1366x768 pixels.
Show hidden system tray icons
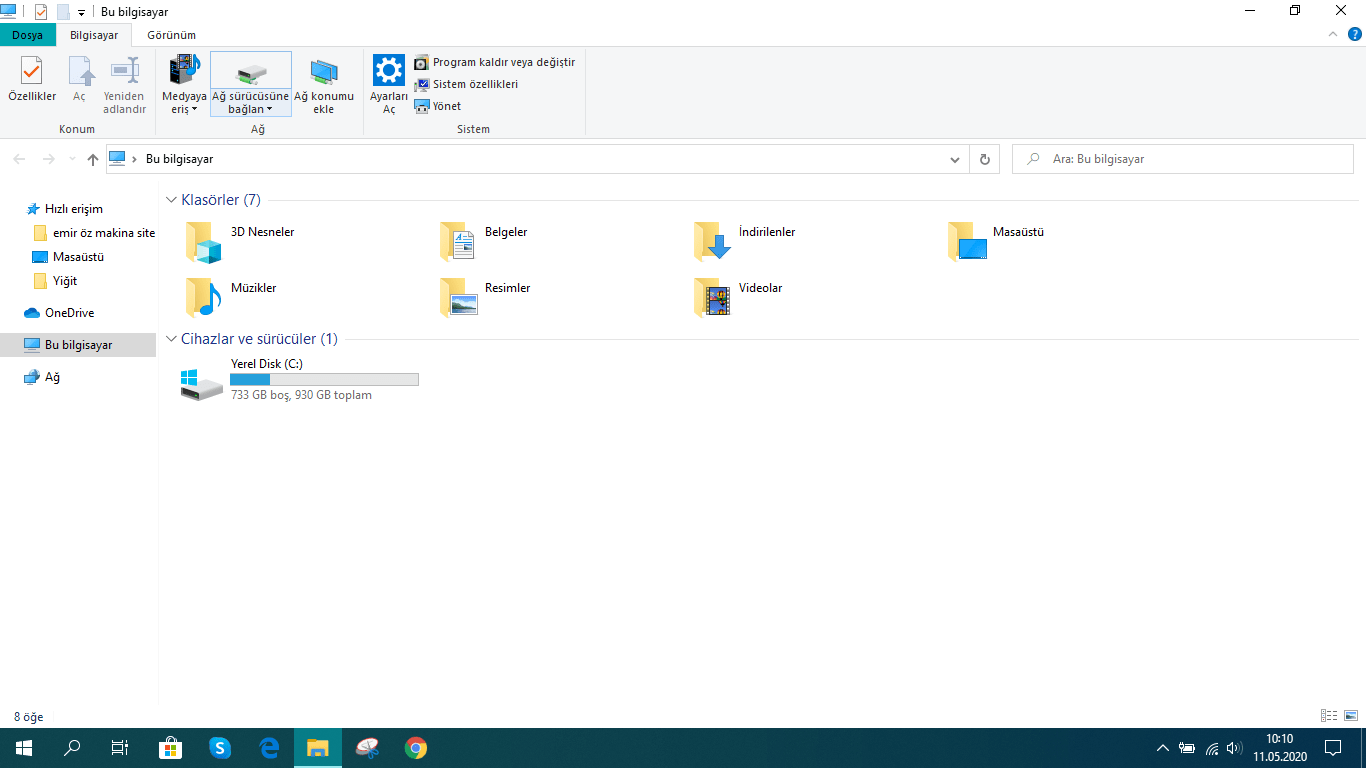pyautogui.click(x=1162, y=747)
